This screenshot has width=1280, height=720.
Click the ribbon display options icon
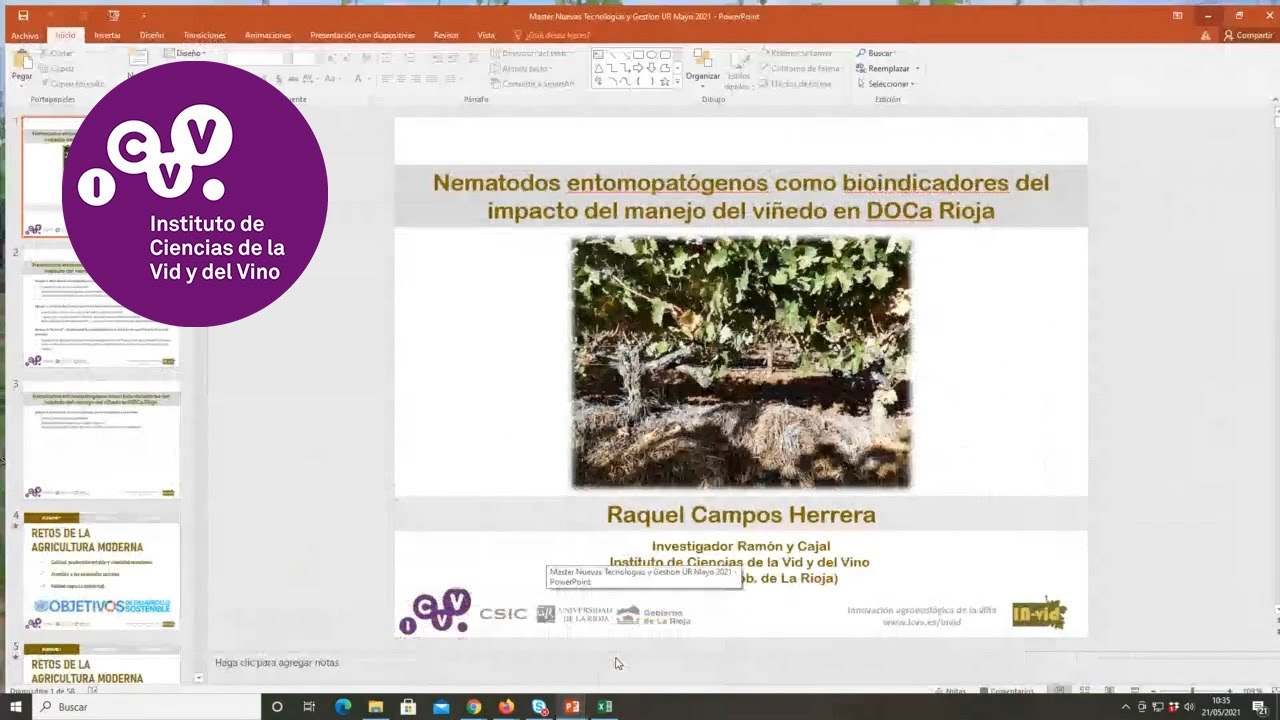tap(1178, 16)
